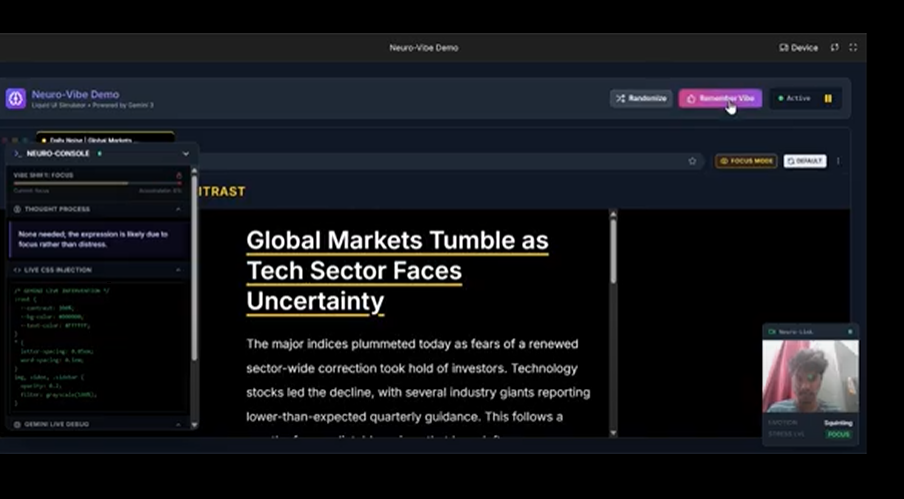This screenshot has height=499, width=904.
Task: Click the Thought Process icon
Action: click(x=17, y=209)
